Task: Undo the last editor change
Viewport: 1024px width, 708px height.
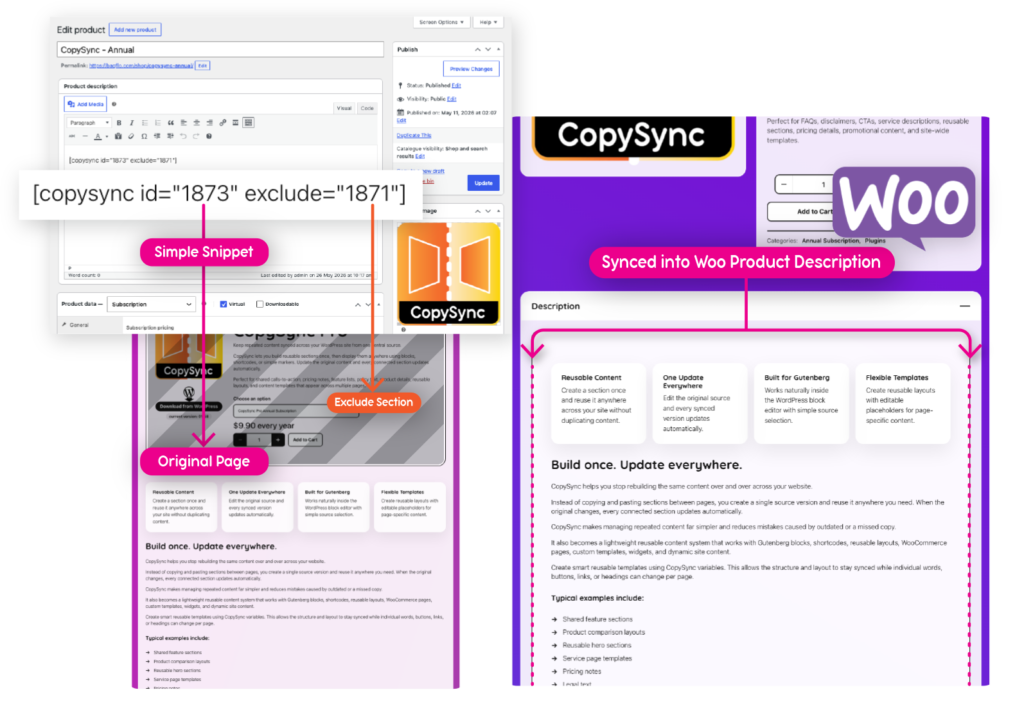Action: 184,137
